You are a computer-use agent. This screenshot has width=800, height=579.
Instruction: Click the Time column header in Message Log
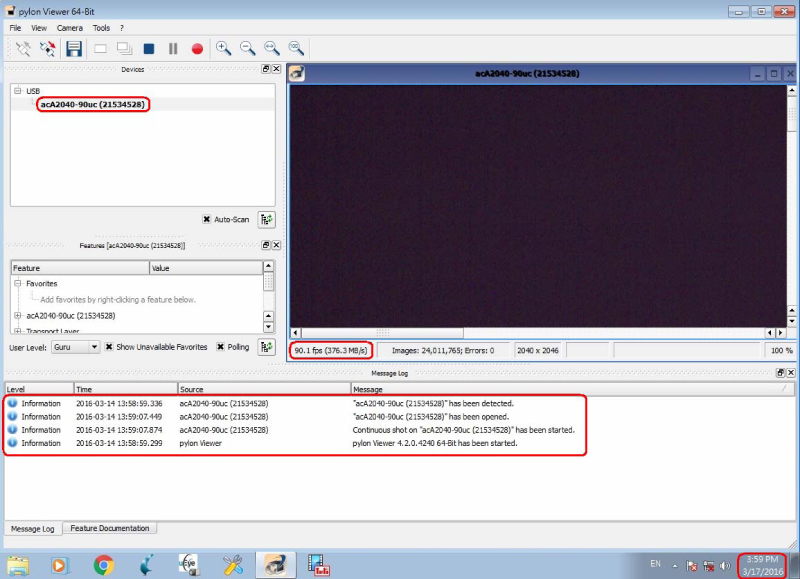(125, 388)
